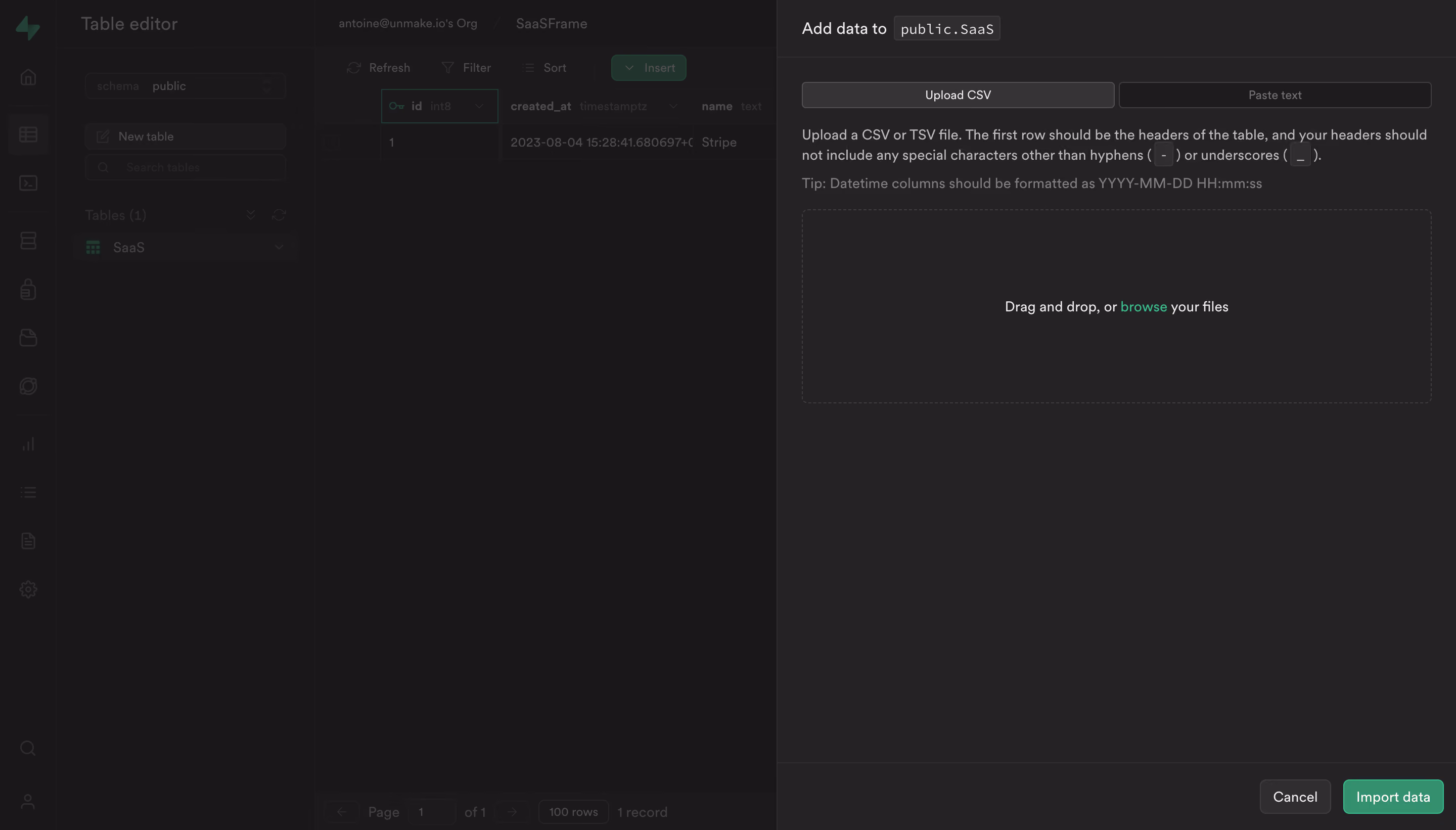Viewport: 1456px width, 830px height.
Task: Open the Database sidebar icon
Action: (x=28, y=241)
